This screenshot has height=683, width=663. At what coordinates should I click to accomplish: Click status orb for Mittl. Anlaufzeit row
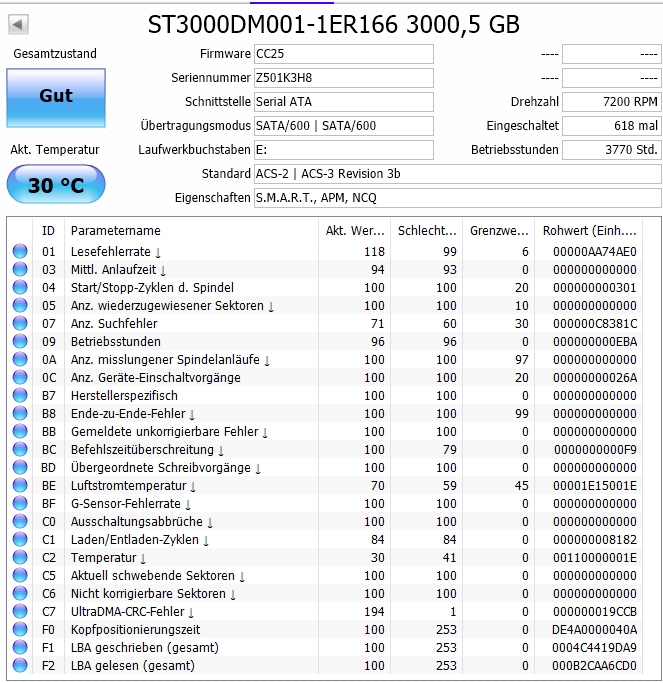click(x=20, y=269)
